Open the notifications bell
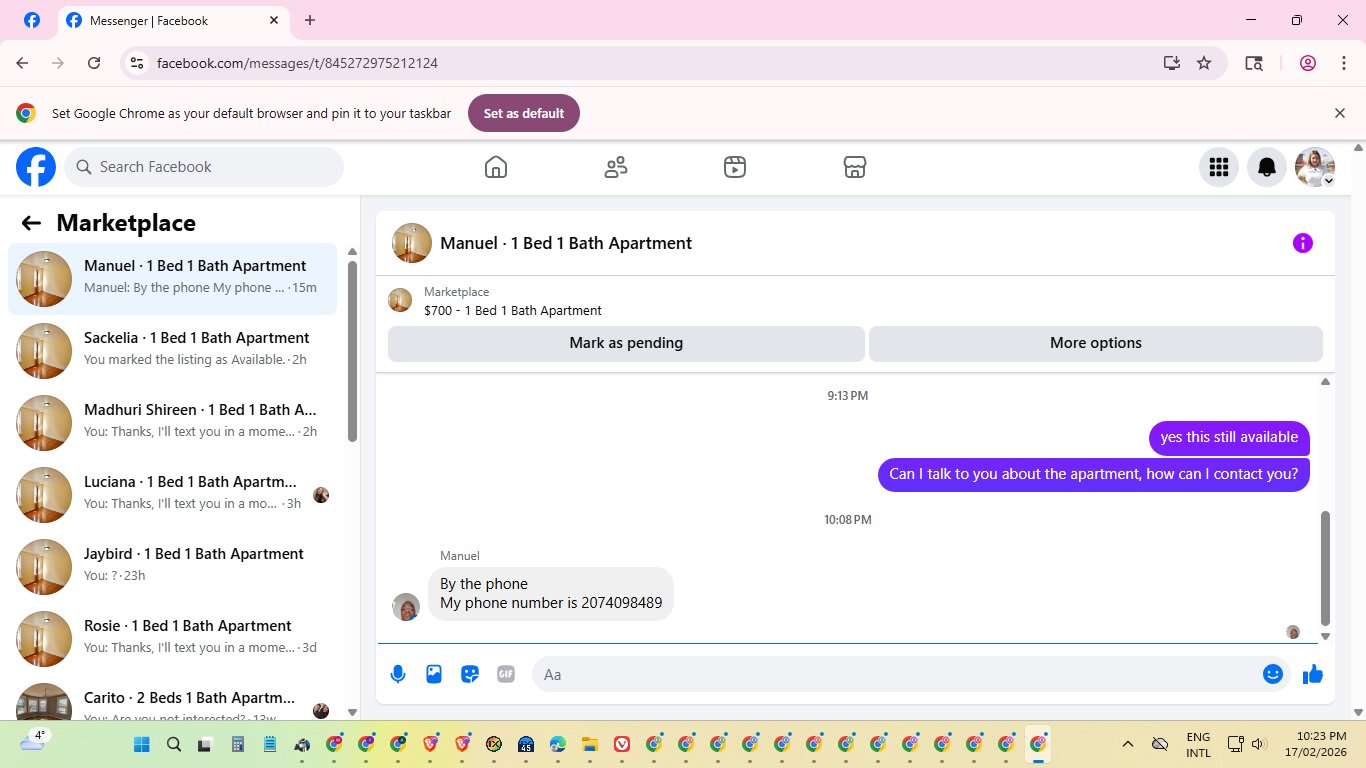The height and width of the screenshot is (768, 1366). coord(1267,167)
